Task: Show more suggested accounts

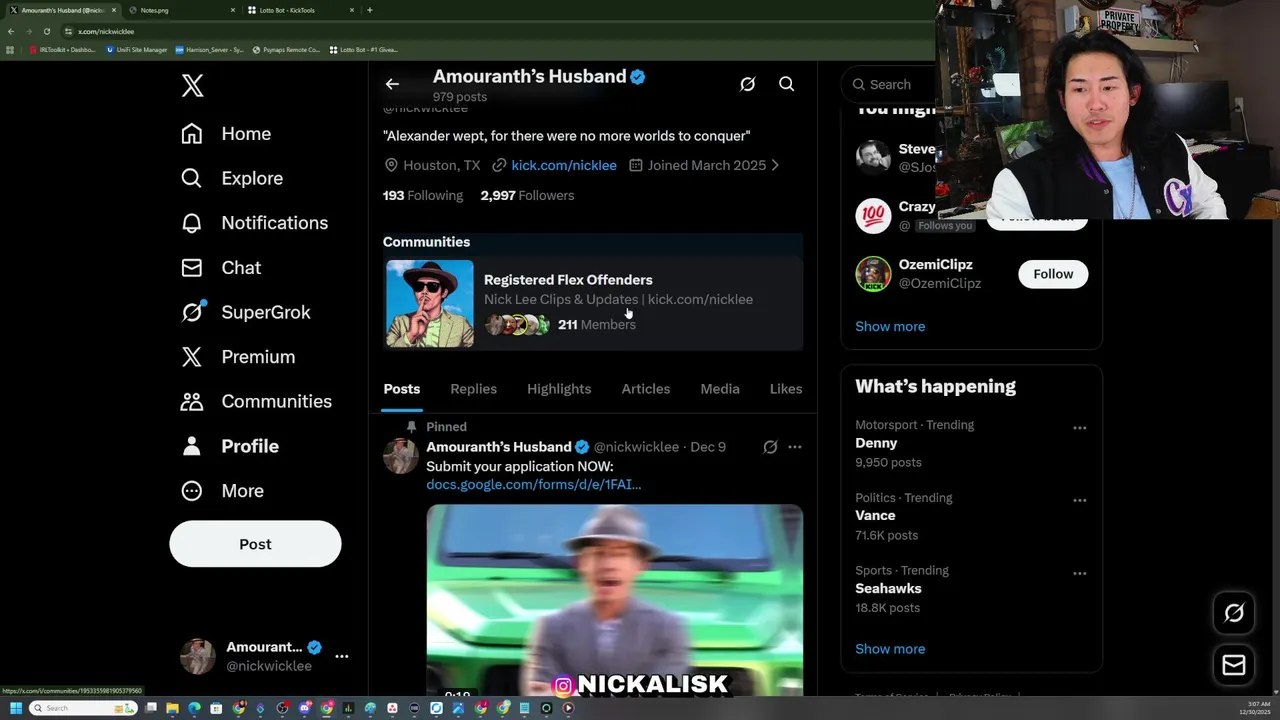Action: click(890, 326)
